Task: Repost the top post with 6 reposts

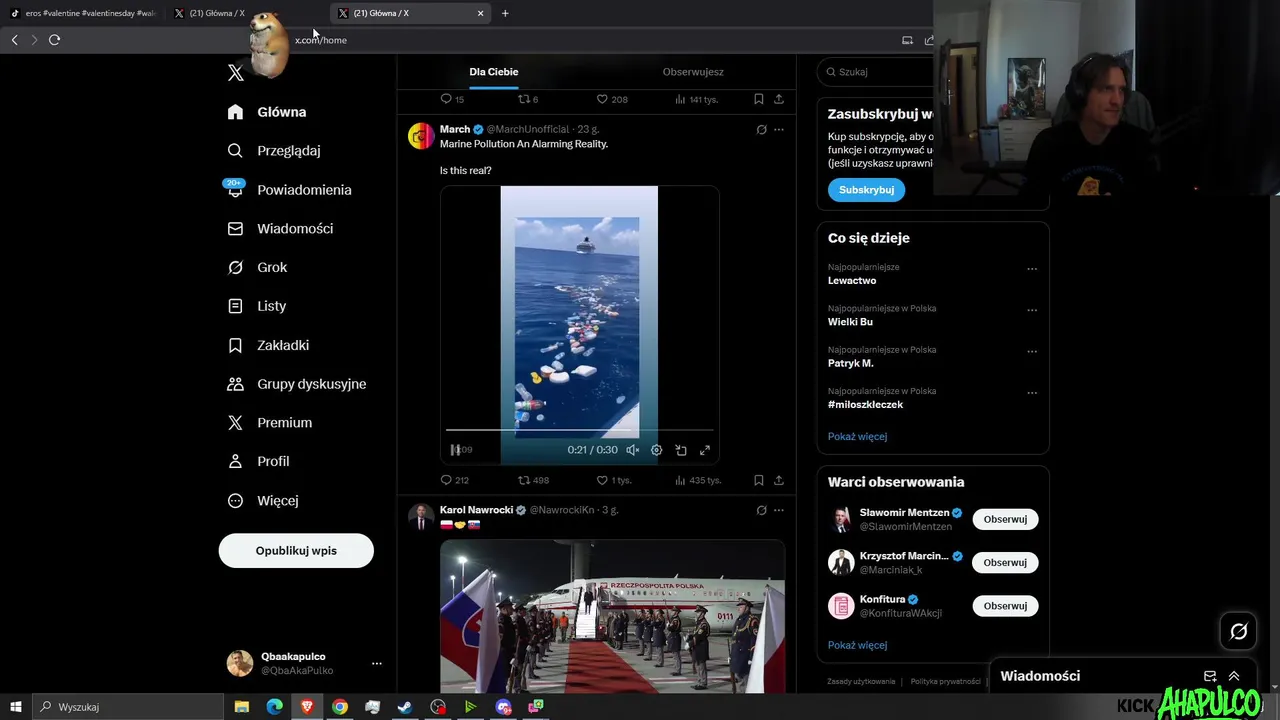Action: pos(528,99)
